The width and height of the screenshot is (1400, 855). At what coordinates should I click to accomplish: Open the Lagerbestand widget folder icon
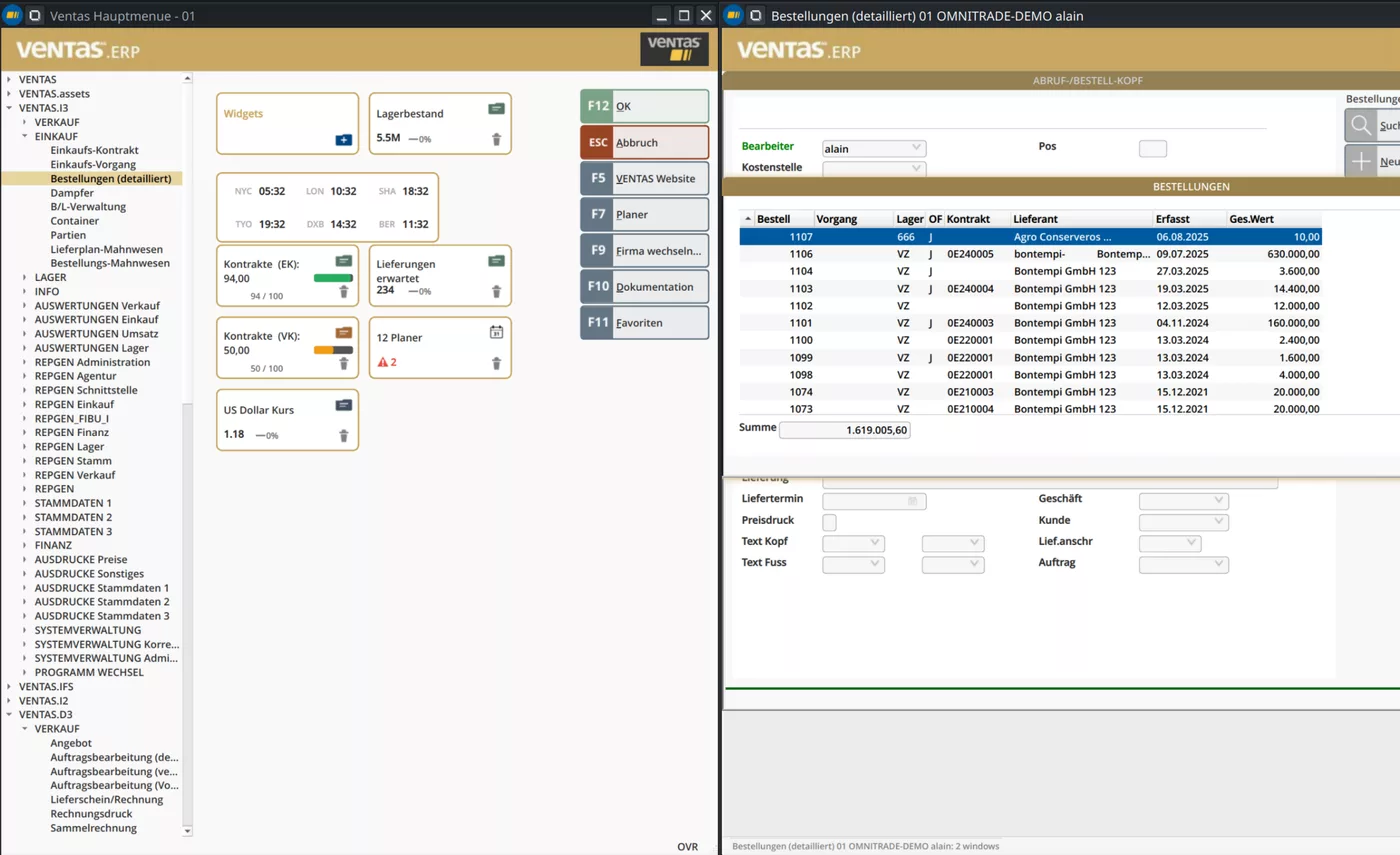pos(496,108)
